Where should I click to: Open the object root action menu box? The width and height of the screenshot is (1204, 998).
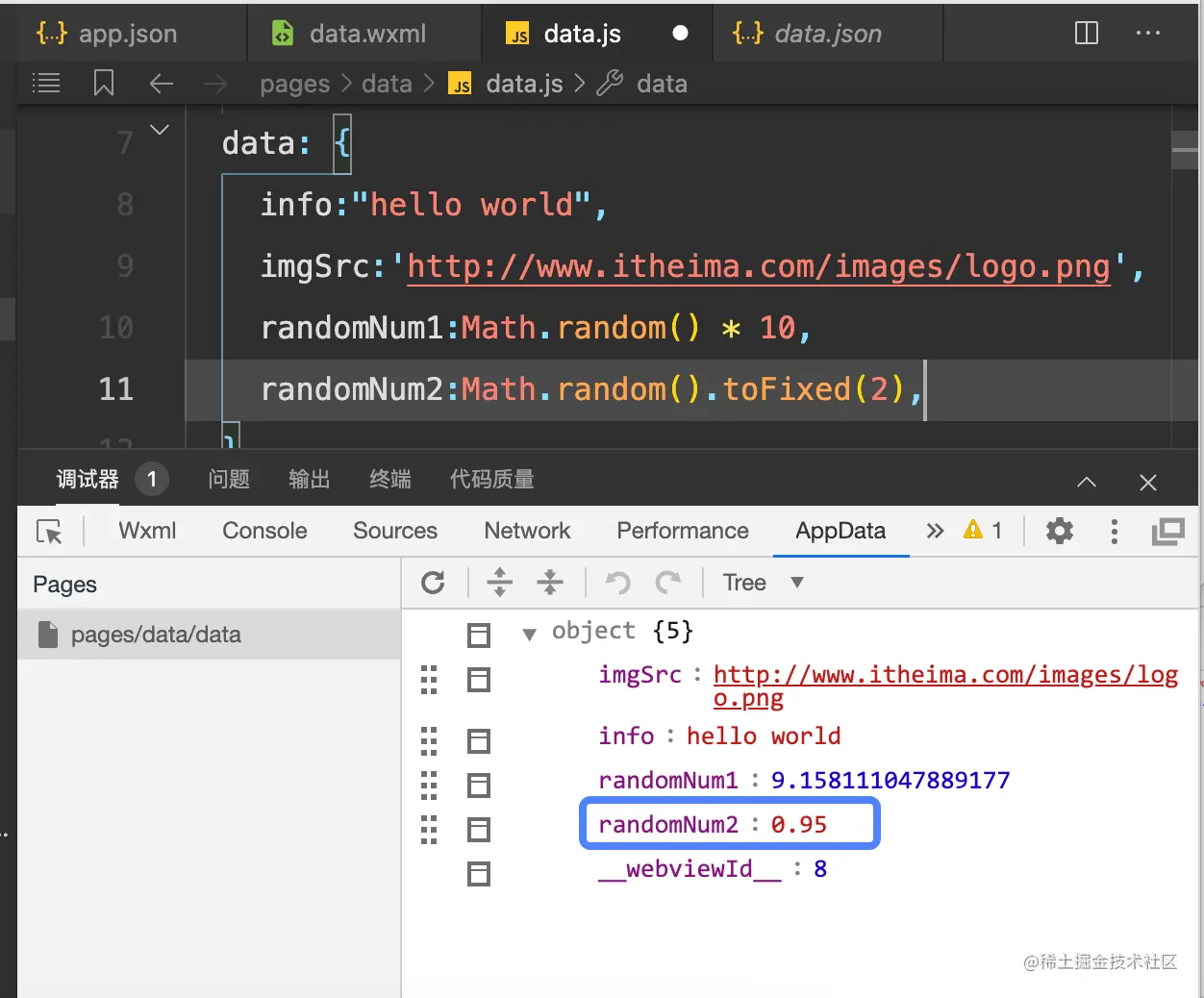[x=478, y=635]
